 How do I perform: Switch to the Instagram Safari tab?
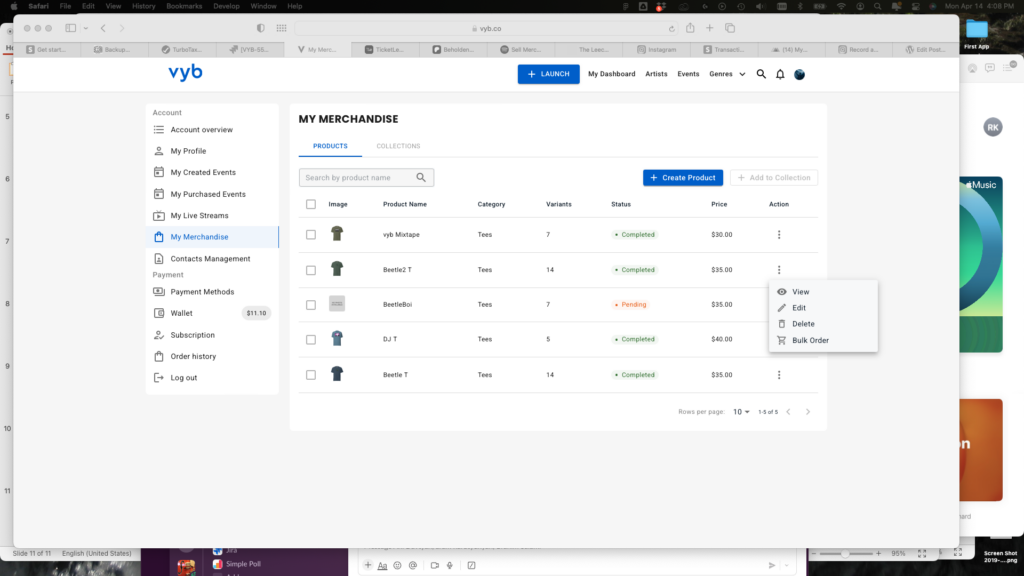click(x=656, y=50)
